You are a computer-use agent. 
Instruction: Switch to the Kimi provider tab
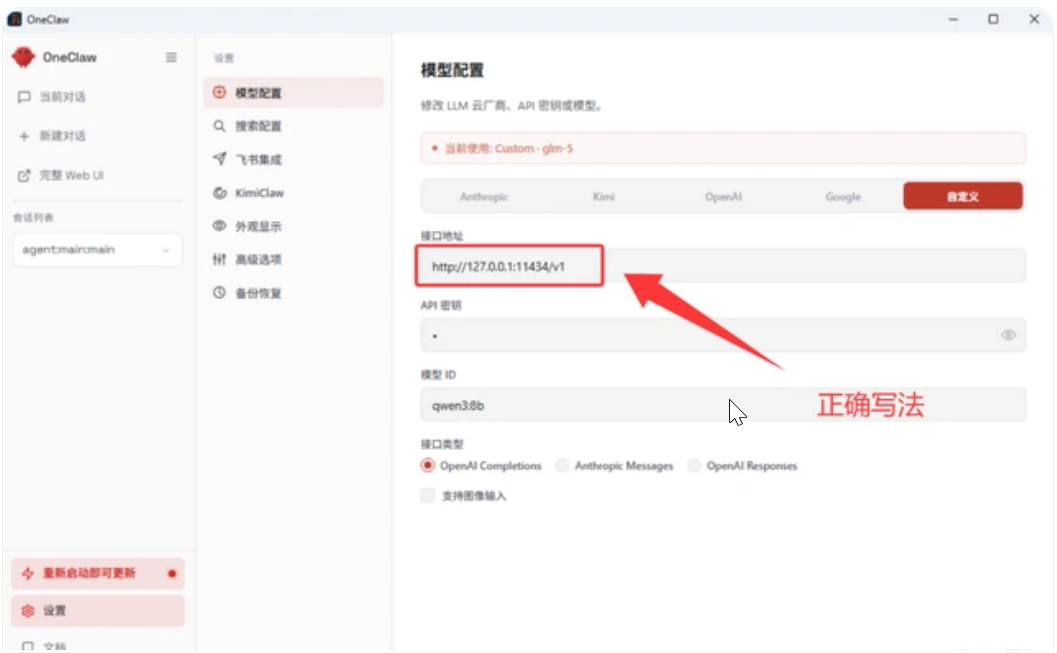coord(603,196)
